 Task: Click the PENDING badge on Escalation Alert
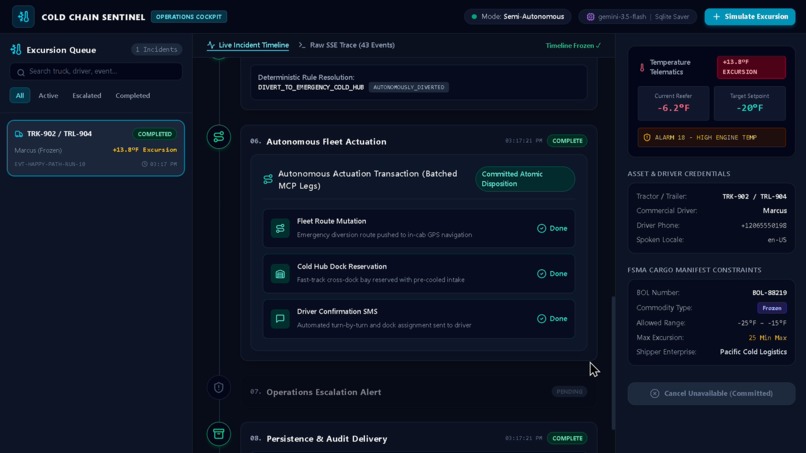pos(569,392)
